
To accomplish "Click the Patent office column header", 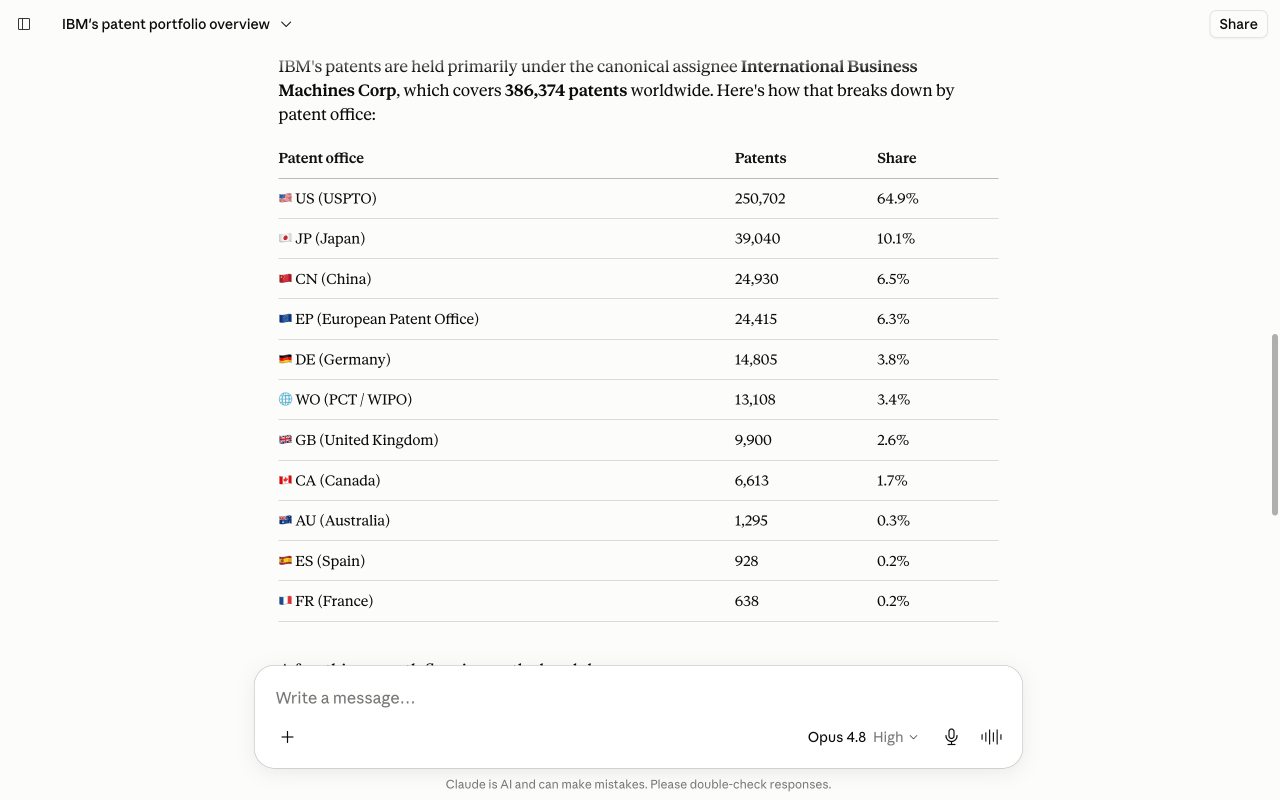I will pyautogui.click(x=321, y=158).
